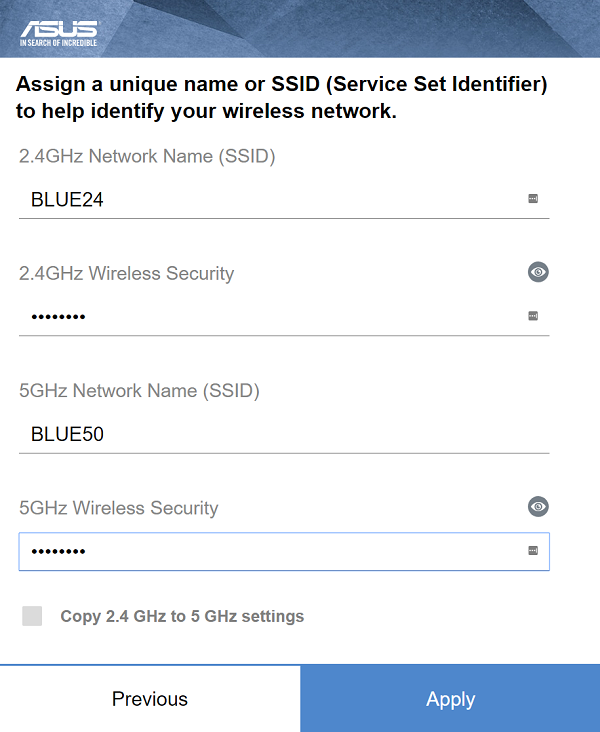
Task: Click the 'Copy 2.4 GHz to 5 GHz settings' label
Action: tap(182, 616)
